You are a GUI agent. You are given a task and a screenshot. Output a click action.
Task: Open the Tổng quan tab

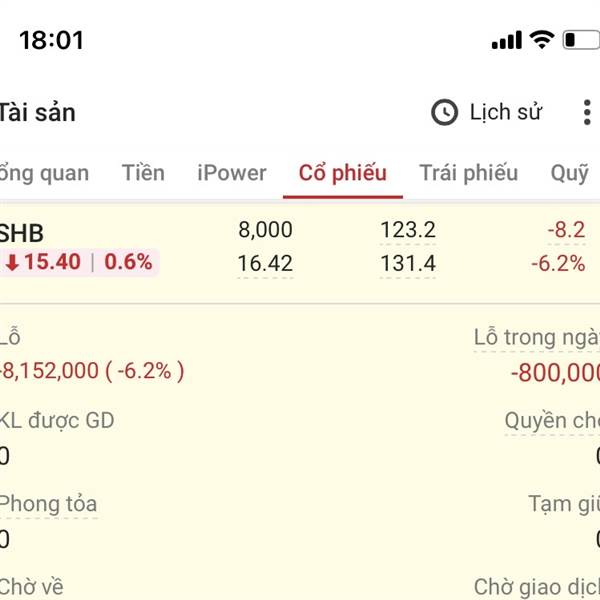click(44, 173)
